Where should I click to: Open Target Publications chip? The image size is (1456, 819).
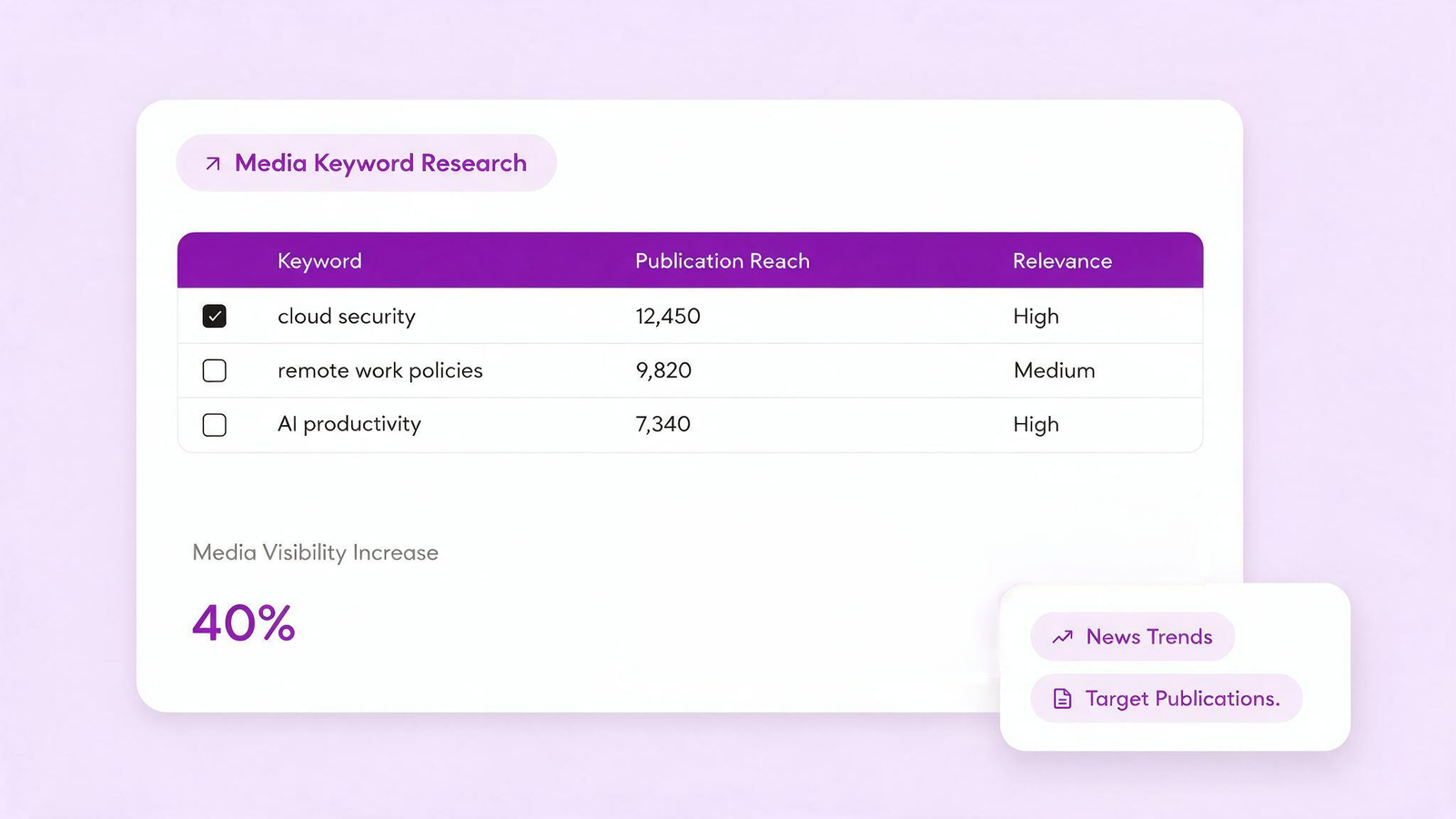click(1166, 699)
